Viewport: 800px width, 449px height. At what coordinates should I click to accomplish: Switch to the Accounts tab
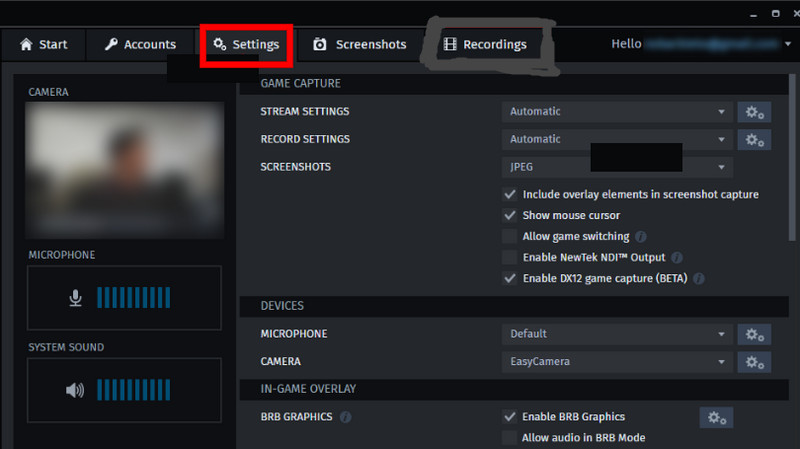(x=140, y=45)
